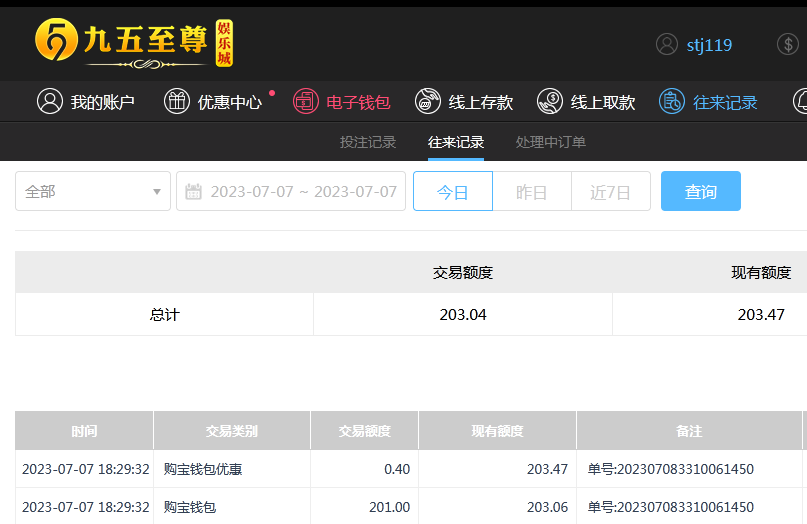
Task: Click the 总计 row label
Action: 165,314
